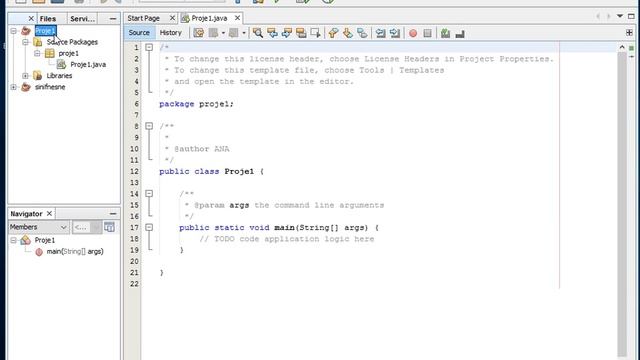The height and width of the screenshot is (360, 640).
Task: Stop macro recording with gray square
Action: click(427, 33)
